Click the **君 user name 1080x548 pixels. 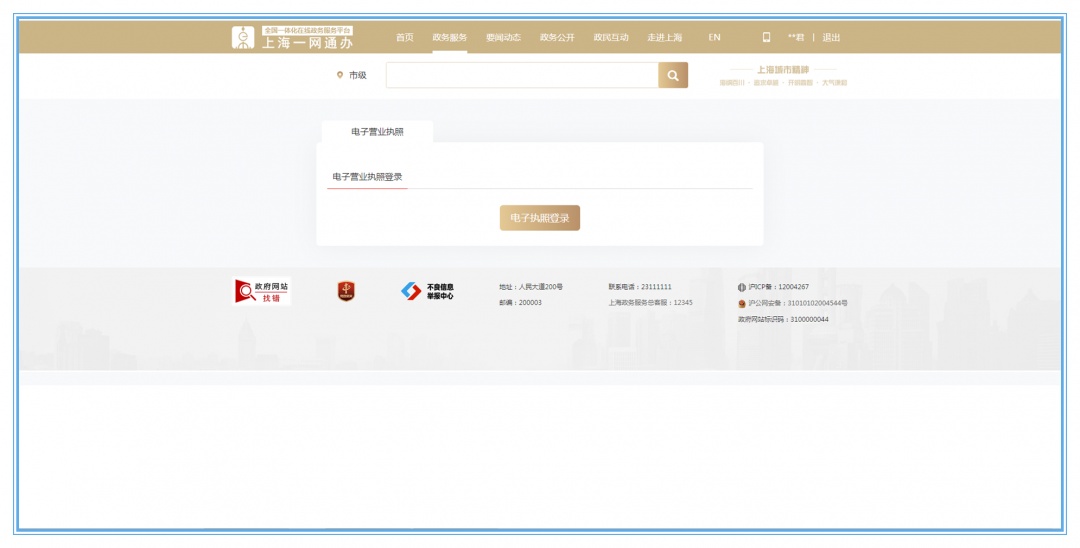pyautogui.click(x=796, y=37)
